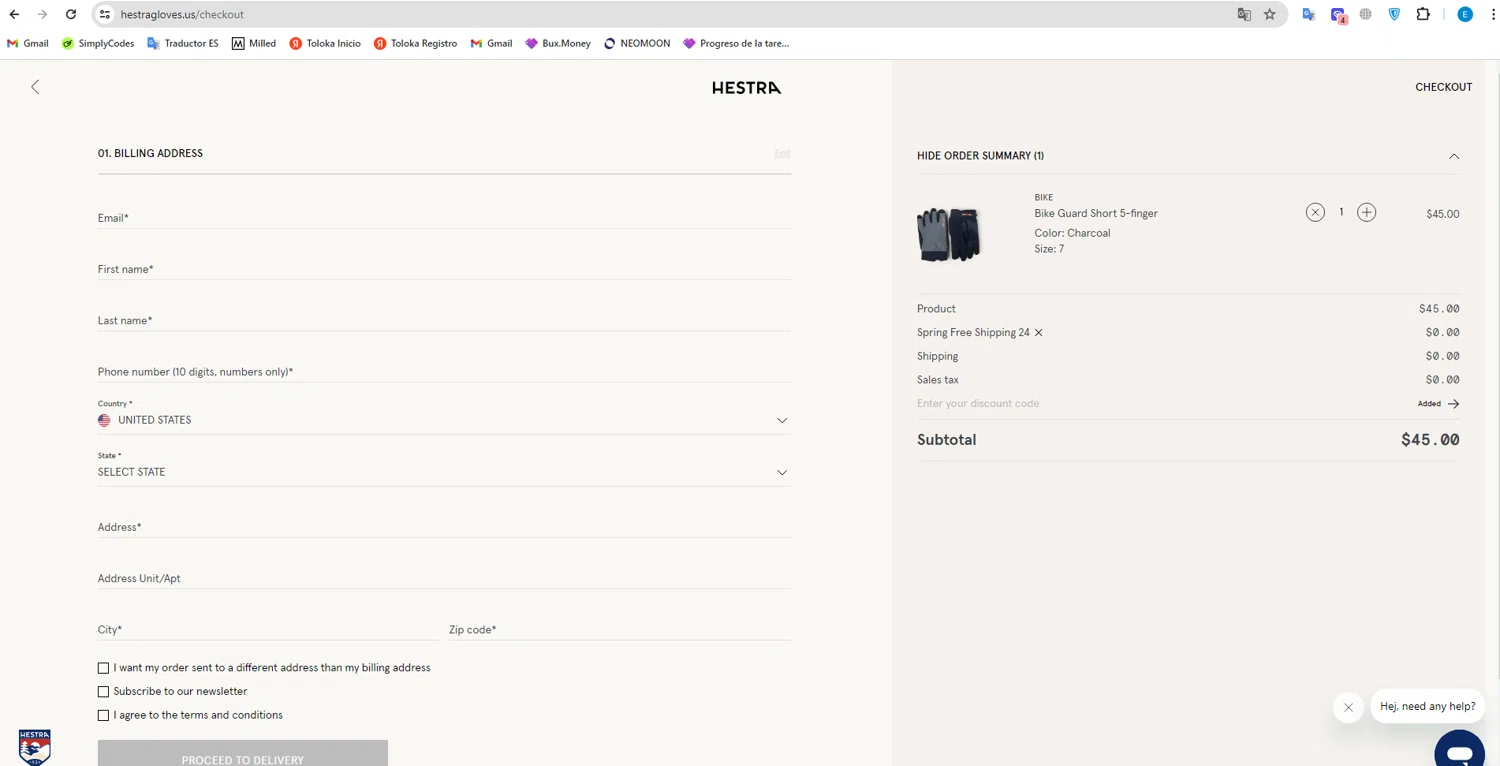This screenshot has height=766, width=1500.
Task: Click the Email field
Action: 444,218
